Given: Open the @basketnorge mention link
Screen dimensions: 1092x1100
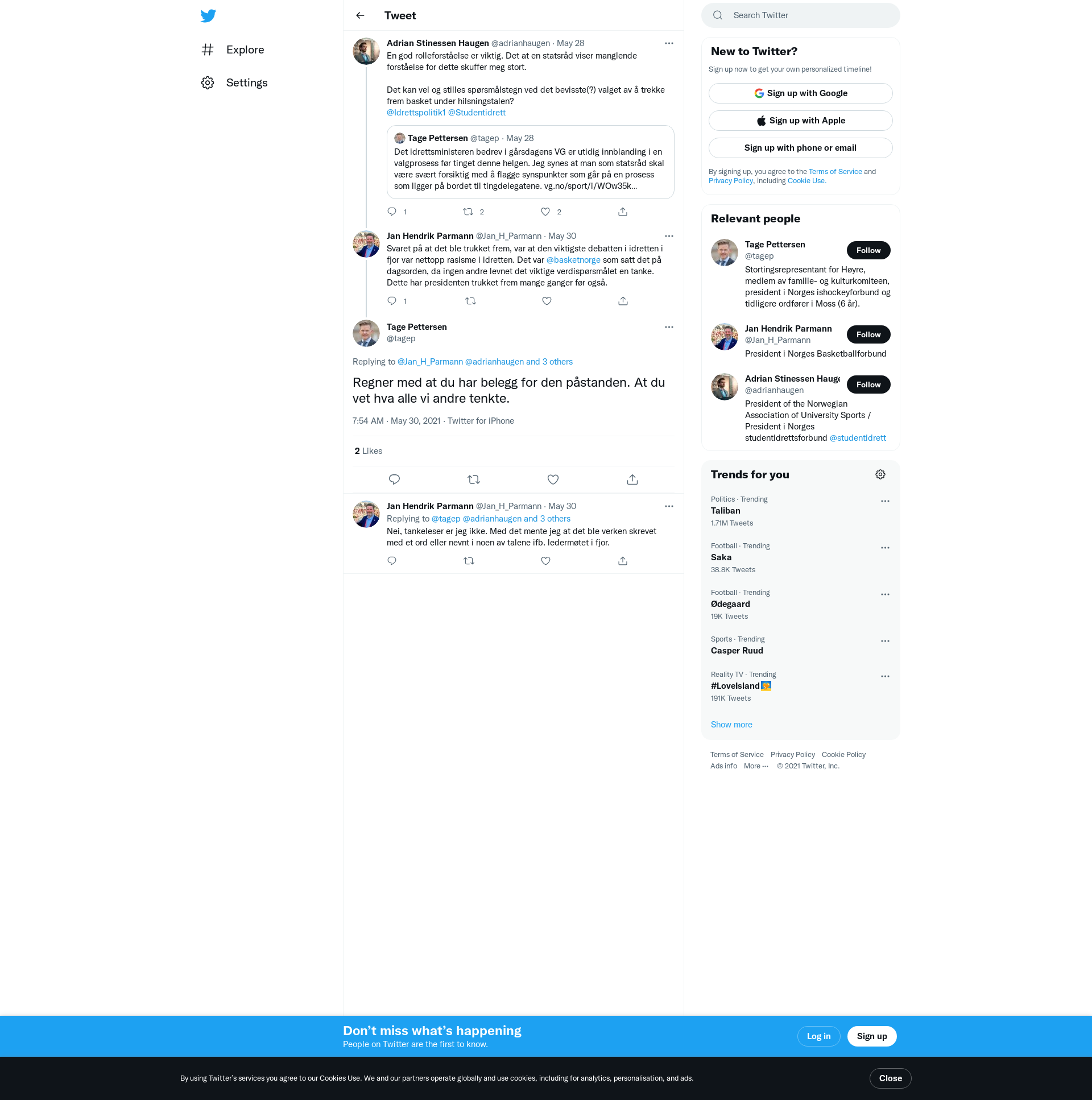Looking at the screenshot, I should pyautogui.click(x=573, y=260).
